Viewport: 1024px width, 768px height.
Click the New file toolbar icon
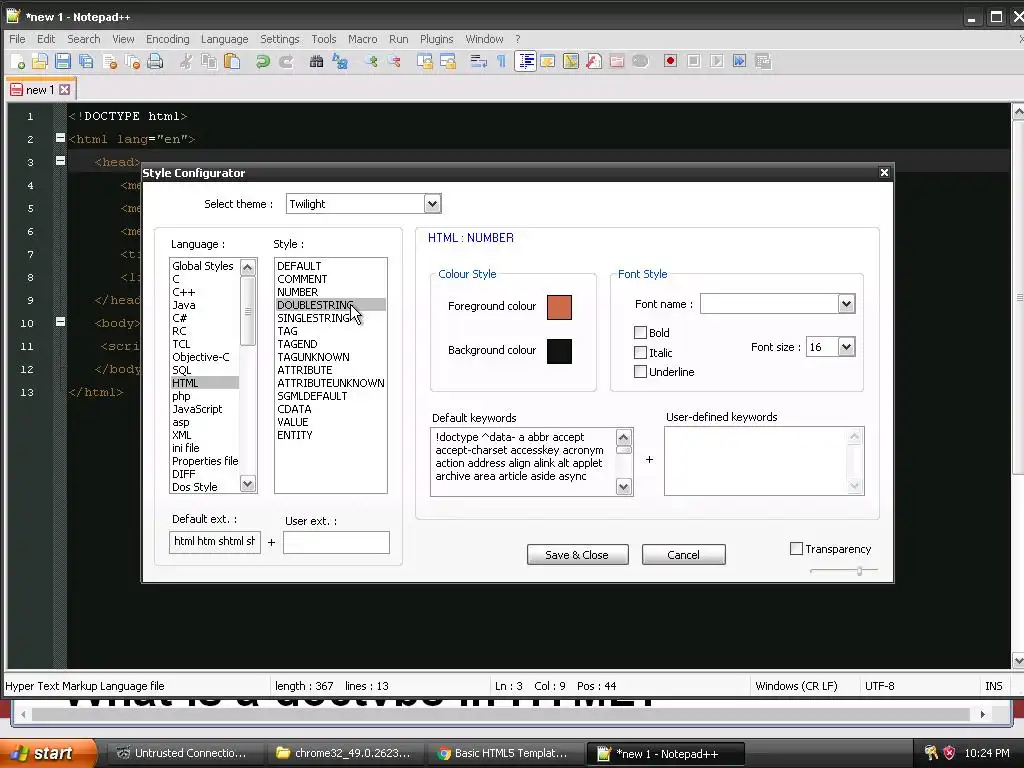pos(18,61)
